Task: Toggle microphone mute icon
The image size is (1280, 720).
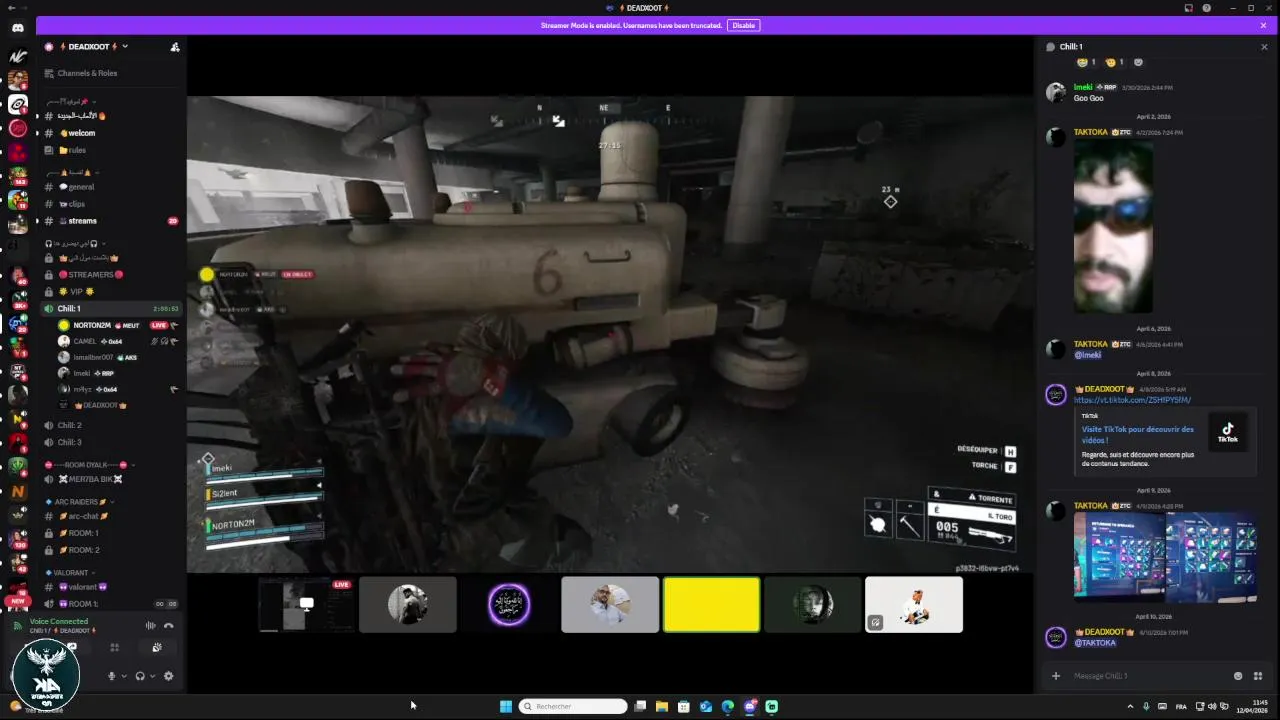Action: coord(112,676)
